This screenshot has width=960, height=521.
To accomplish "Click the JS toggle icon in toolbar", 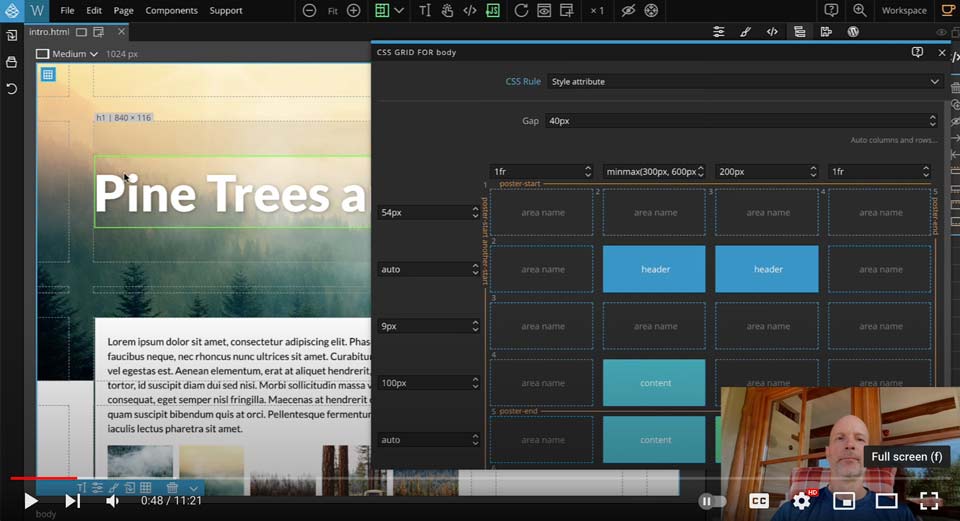I will (x=494, y=11).
